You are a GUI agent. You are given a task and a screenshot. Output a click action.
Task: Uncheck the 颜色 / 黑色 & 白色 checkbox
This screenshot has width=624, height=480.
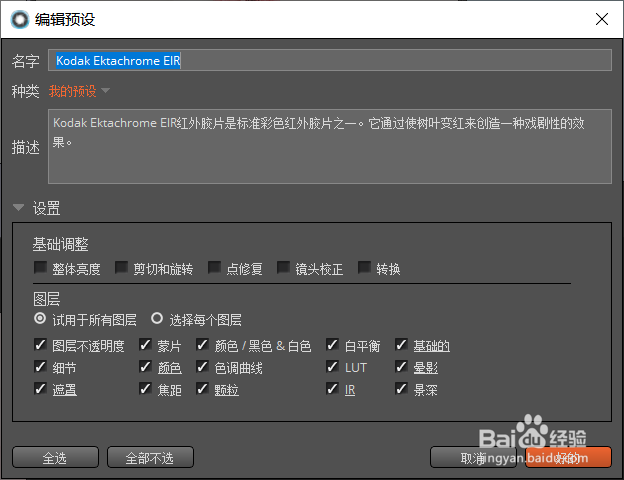tap(202, 345)
